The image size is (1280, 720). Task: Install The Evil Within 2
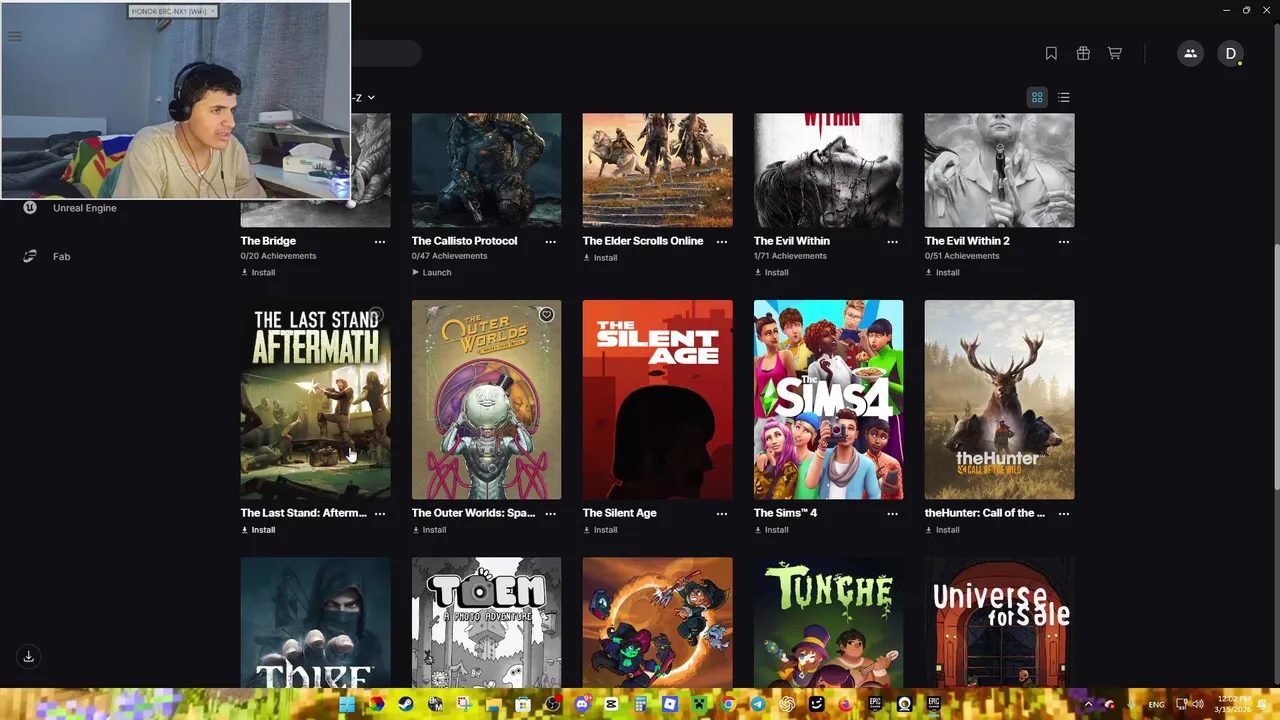pyautogui.click(x=942, y=272)
